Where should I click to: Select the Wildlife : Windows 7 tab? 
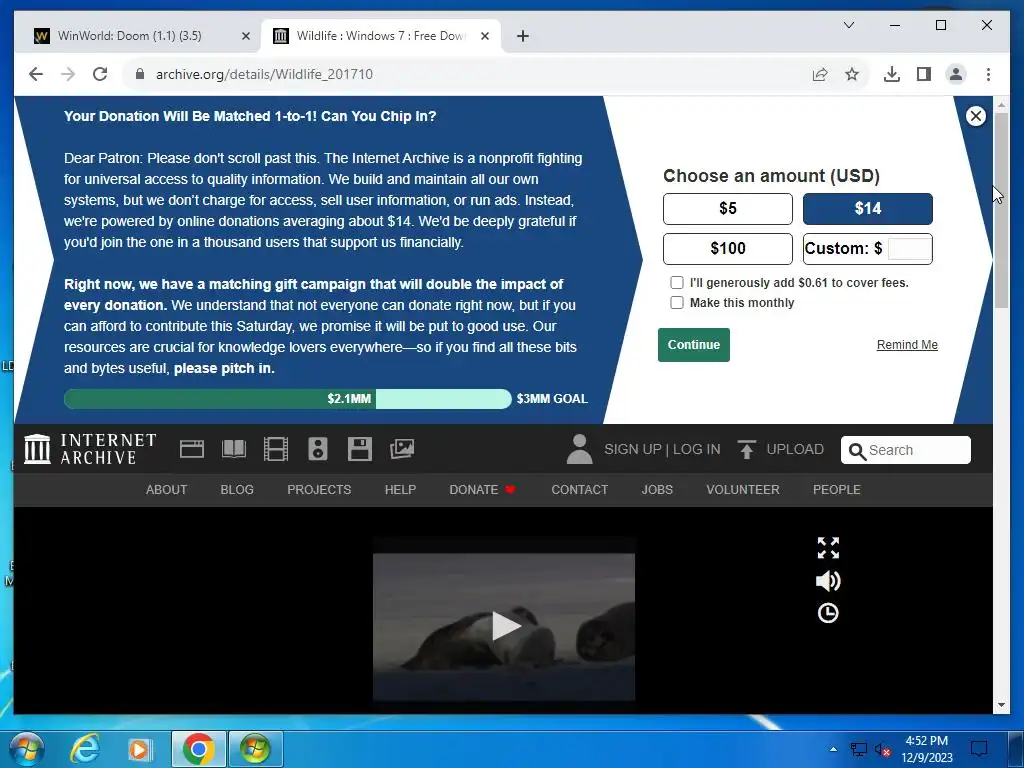(381, 36)
